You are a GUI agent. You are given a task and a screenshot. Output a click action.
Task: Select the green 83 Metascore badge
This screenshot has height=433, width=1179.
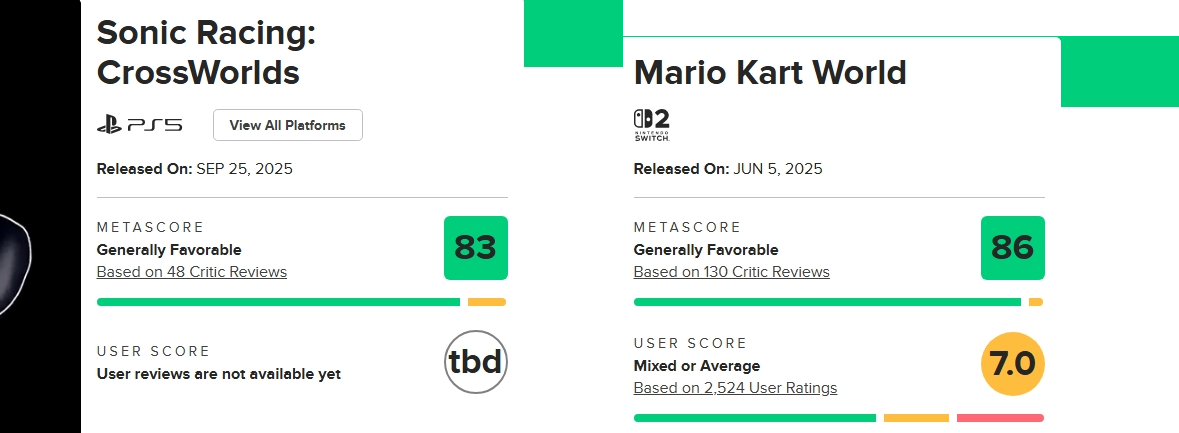click(476, 248)
